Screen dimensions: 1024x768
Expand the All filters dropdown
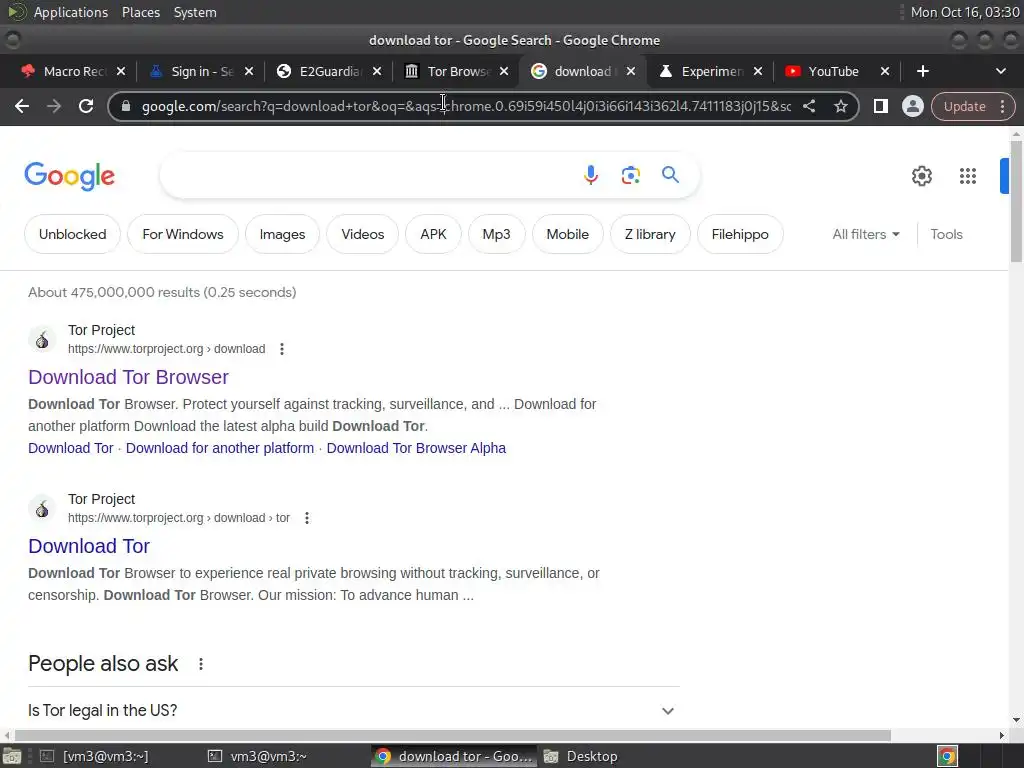pyautogui.click(x=866, y=234)
